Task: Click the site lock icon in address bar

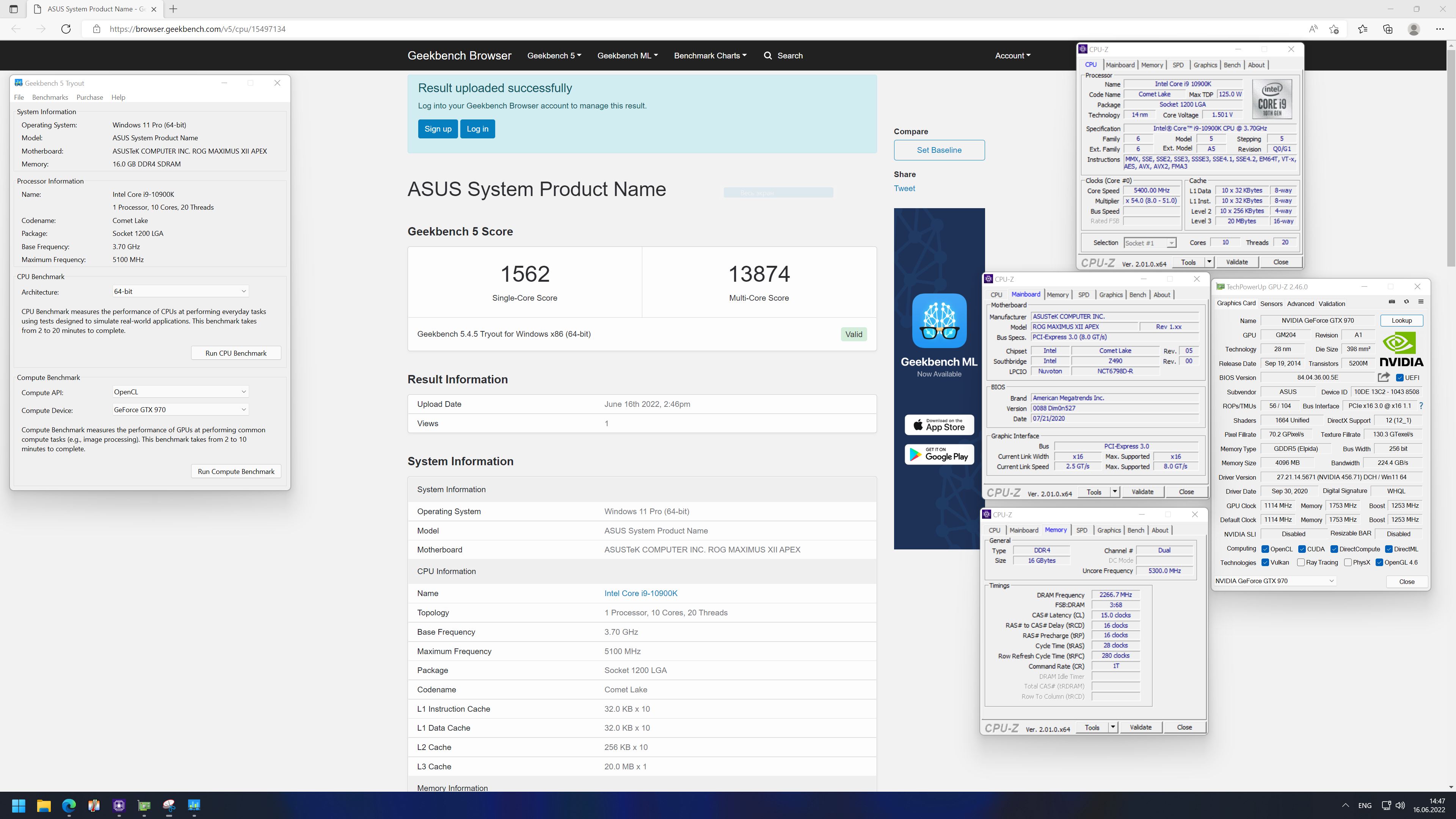Action: pyautogui.click(x=97, y=29)
